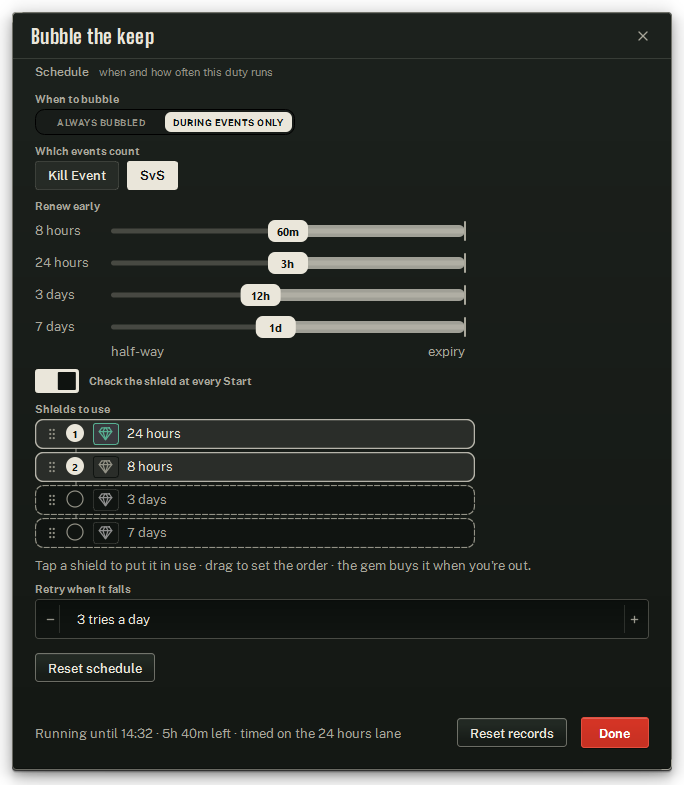Click the half-way slider scale label
The width and height of the screenshot is (684, 785).
(138, 351)
